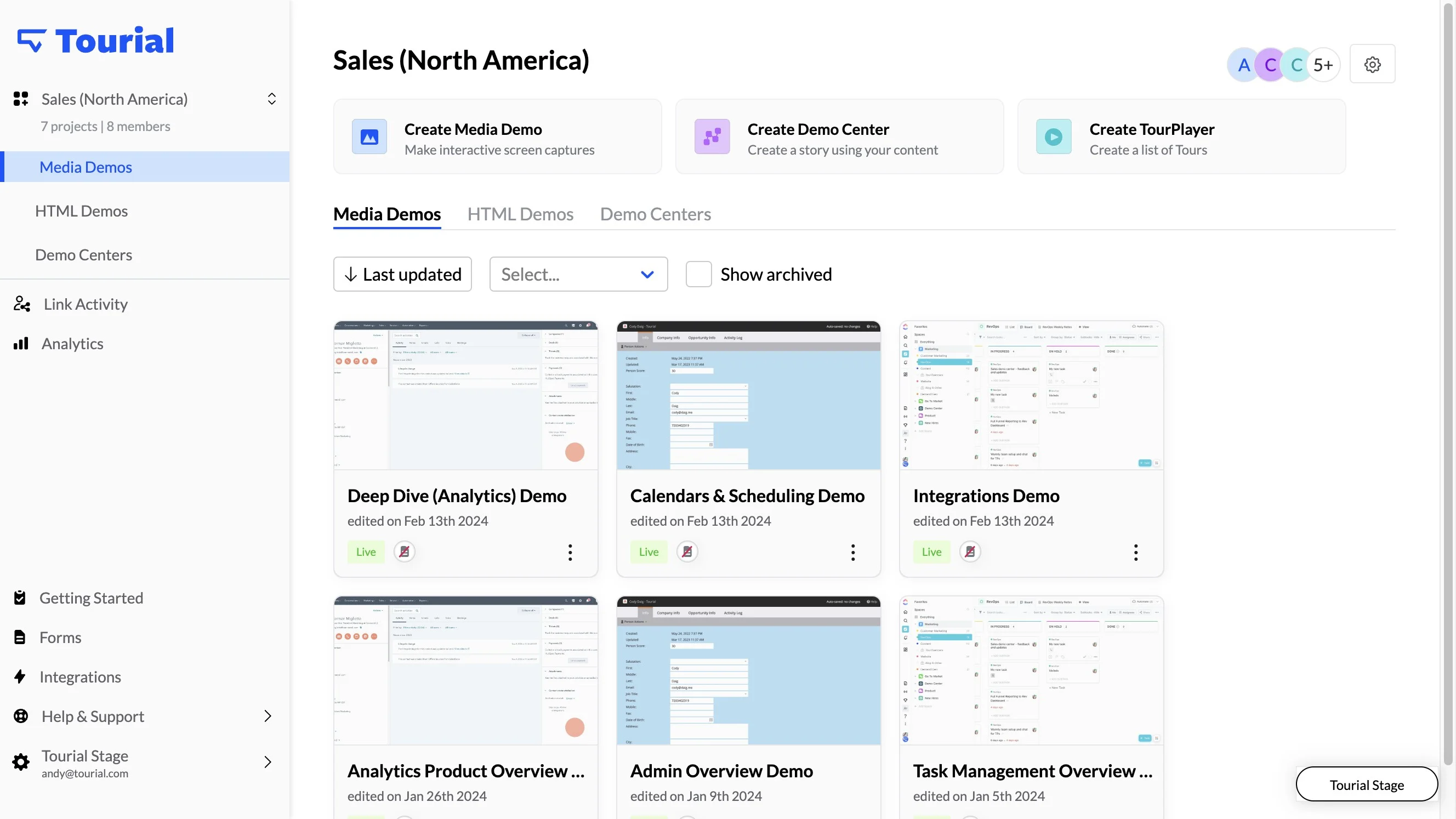Viewport: 1456px width, 819px height.
Task: Click the Create Media Demo card
Action: [x=497, y=137]
